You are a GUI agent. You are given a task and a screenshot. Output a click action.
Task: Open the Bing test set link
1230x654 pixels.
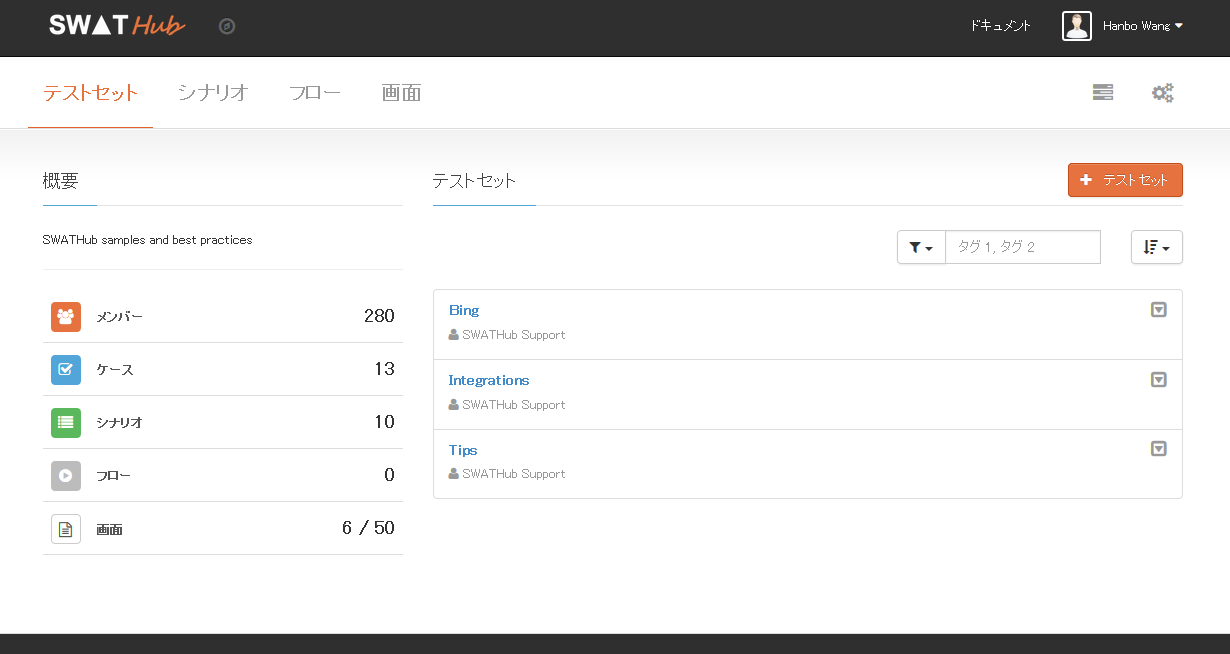point(464,311)
